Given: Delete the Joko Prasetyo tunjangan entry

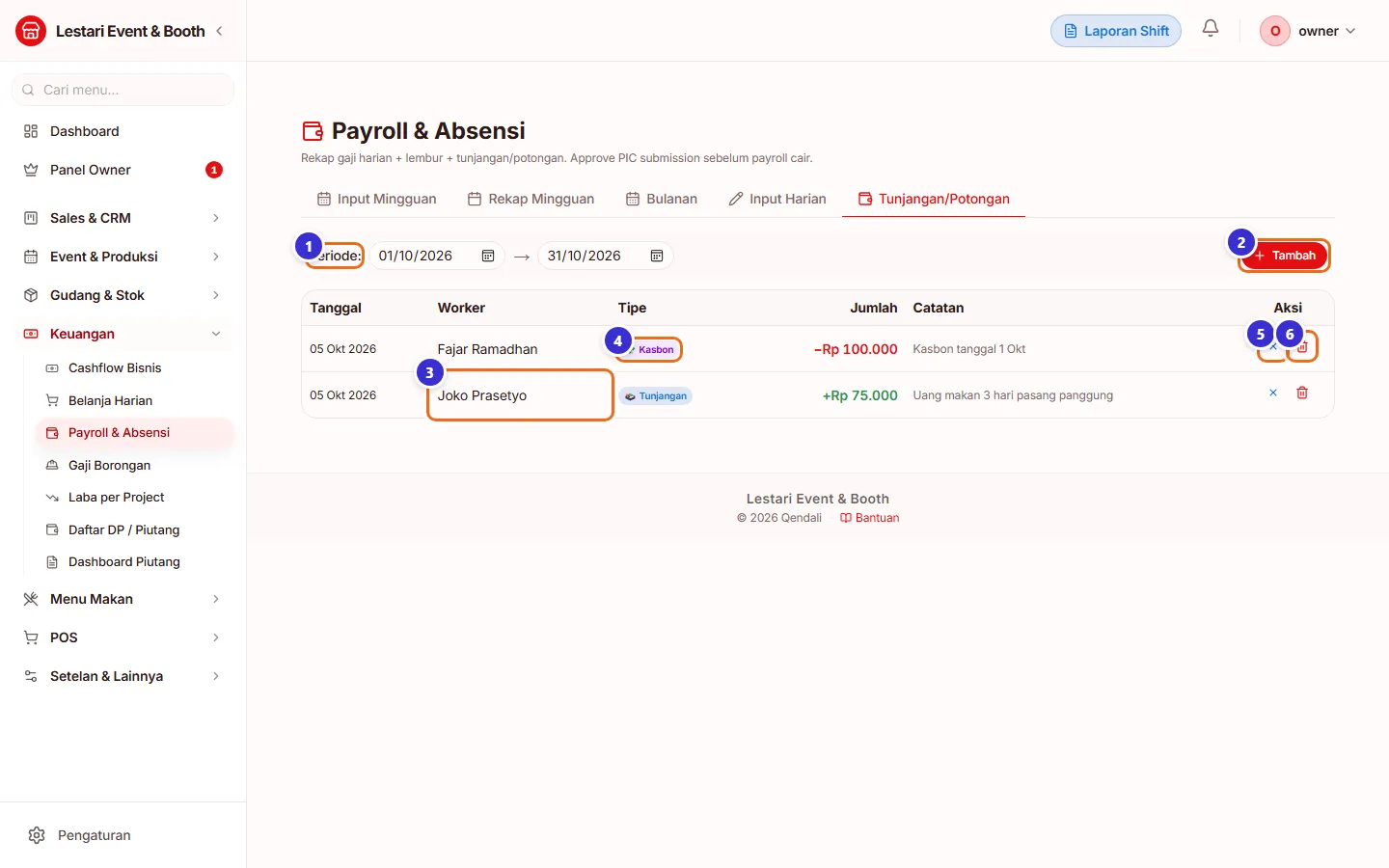Looking at the screenshot, I should click(x=1302, y=393).
